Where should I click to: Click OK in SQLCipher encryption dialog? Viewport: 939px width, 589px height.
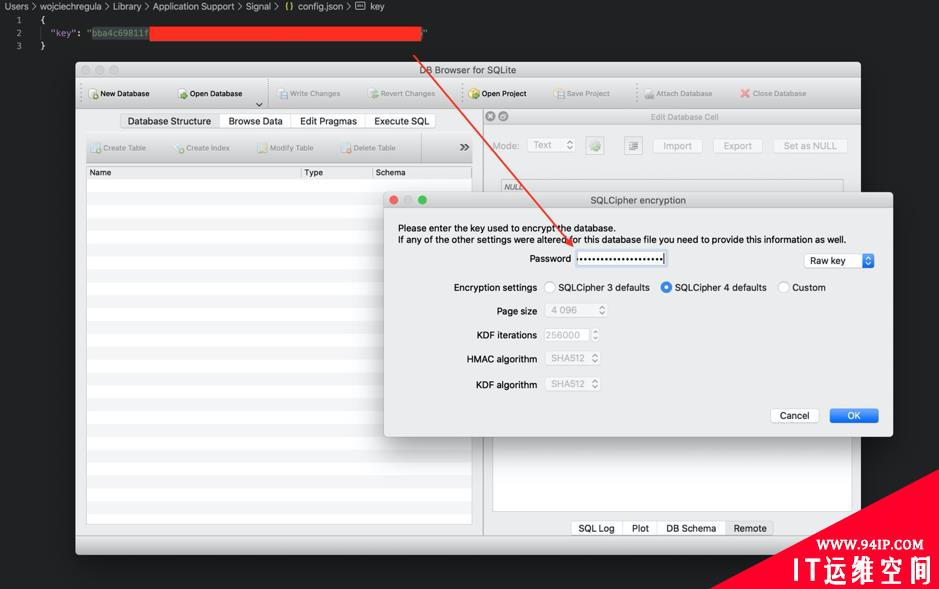click(854, 415)
